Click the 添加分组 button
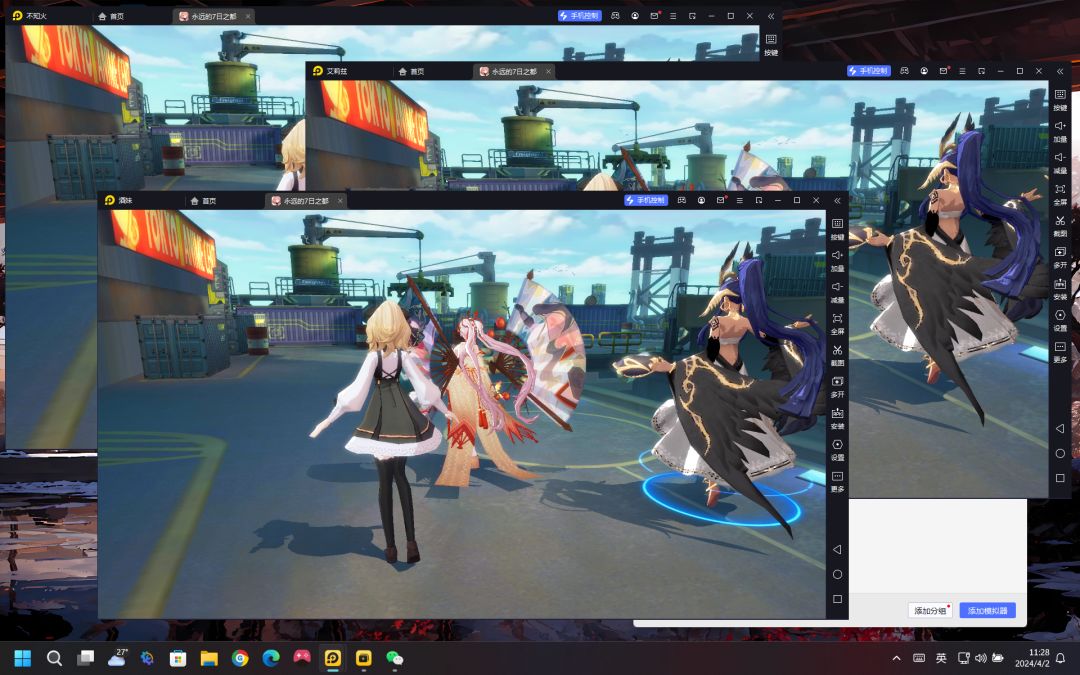 pyautogui.click(x=930, y=610)
